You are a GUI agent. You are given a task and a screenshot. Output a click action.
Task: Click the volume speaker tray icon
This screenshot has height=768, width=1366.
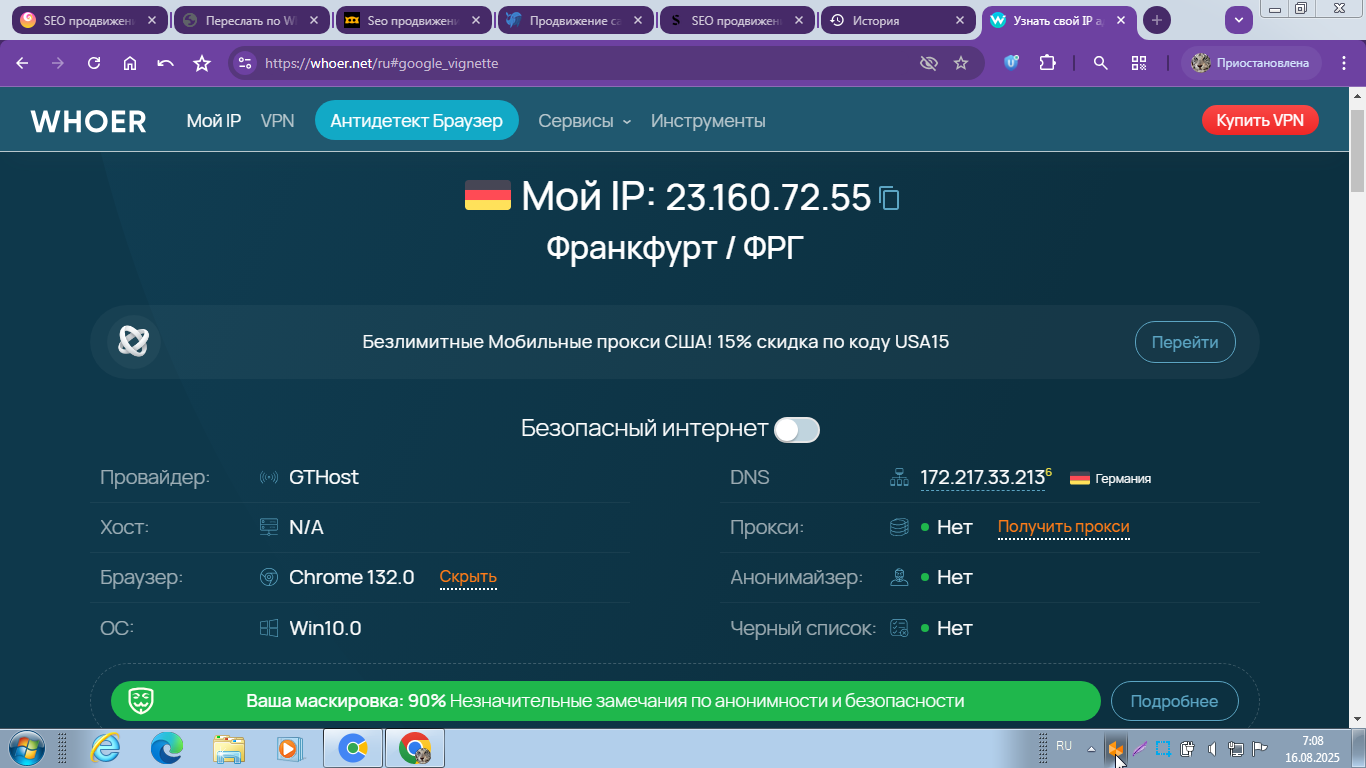point(1212,748)
